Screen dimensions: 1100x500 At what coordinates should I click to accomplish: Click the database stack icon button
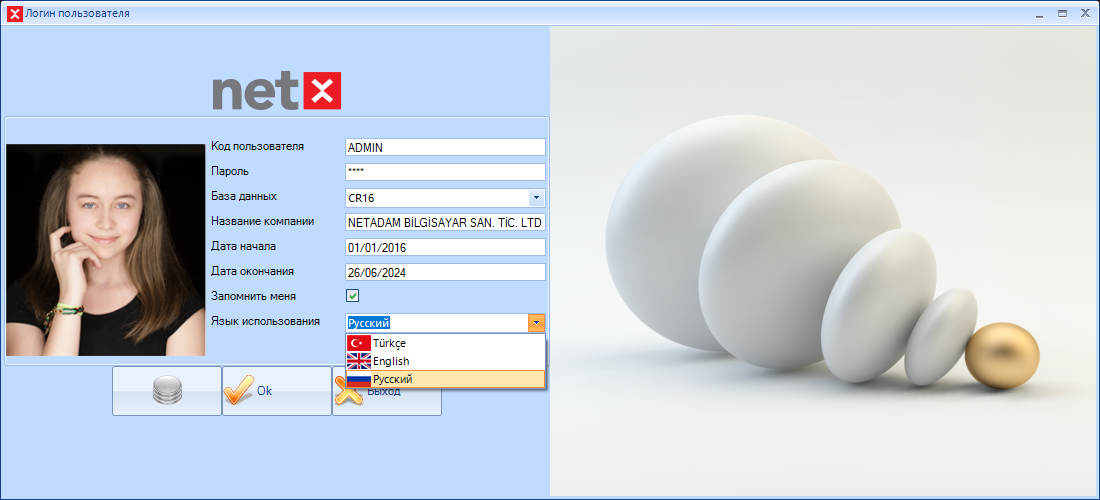[x=166, y=391]
